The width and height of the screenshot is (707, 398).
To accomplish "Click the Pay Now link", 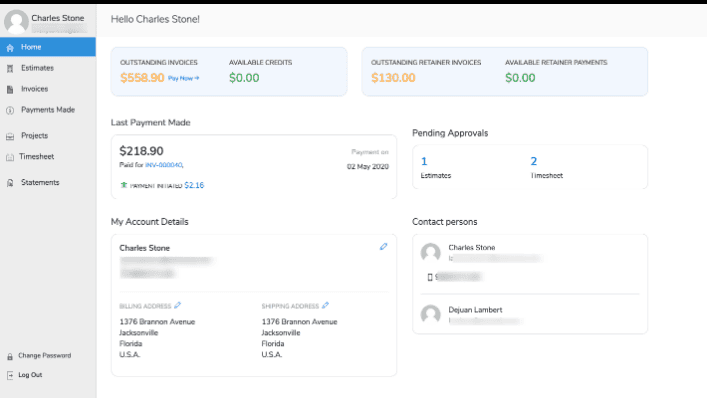I will pos(184,78).
